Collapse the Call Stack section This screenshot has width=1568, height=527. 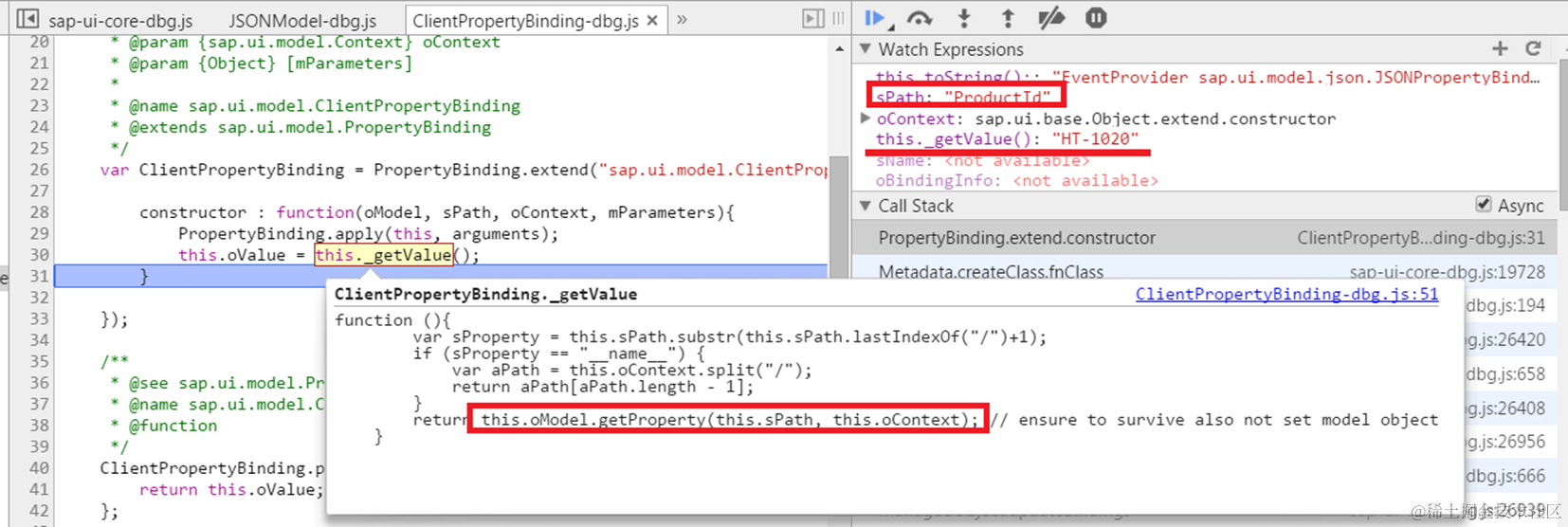click(x=866, y=206)
